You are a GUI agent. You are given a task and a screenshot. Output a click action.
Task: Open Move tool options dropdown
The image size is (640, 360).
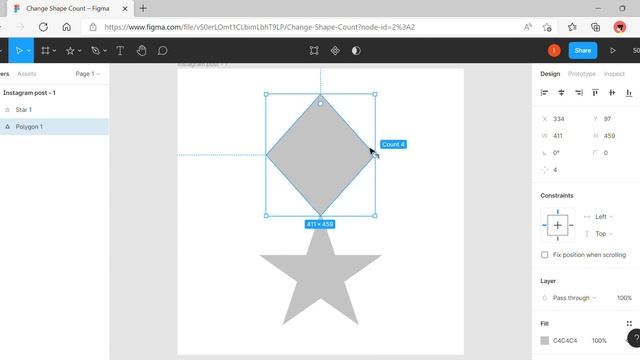[29, 51]
